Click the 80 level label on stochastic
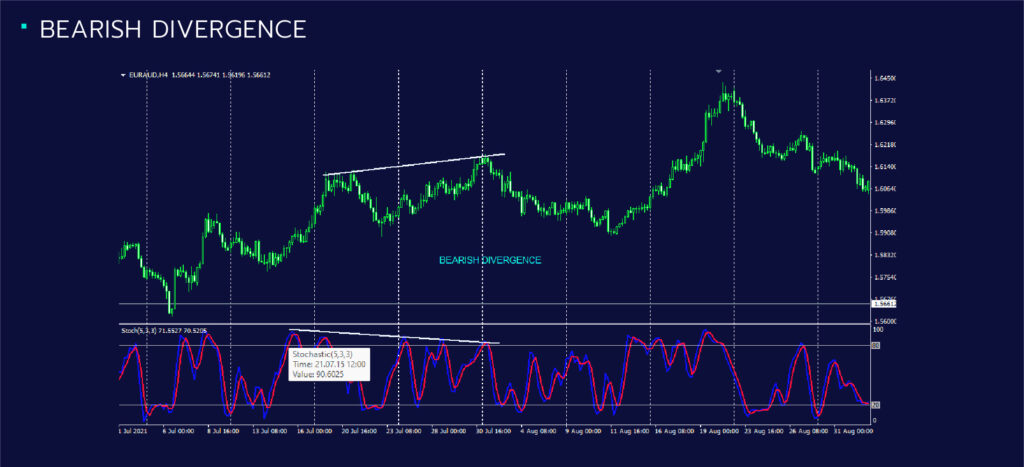 point(877,347)
